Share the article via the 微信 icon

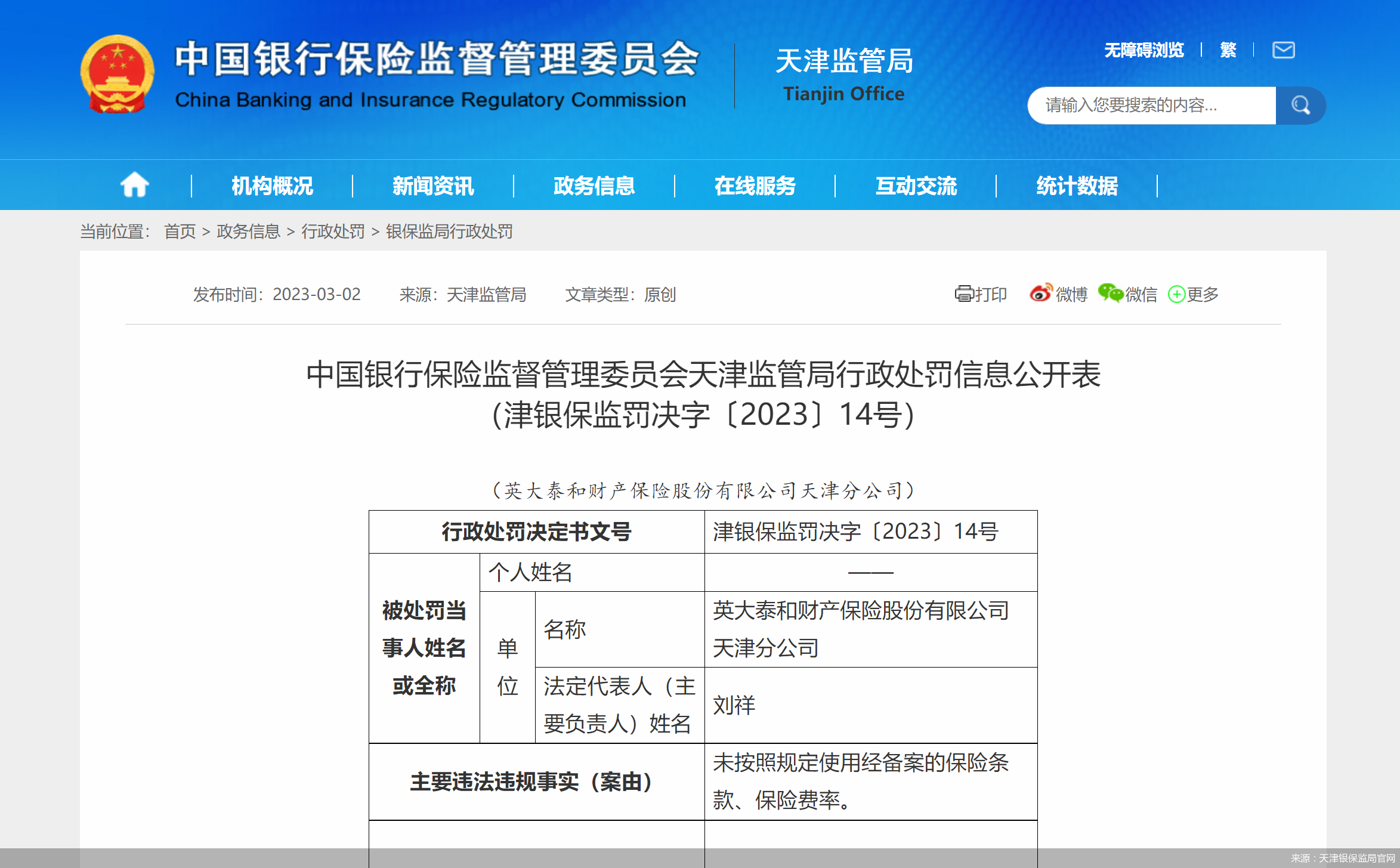pyautogui.click(x=1111, y=294)
